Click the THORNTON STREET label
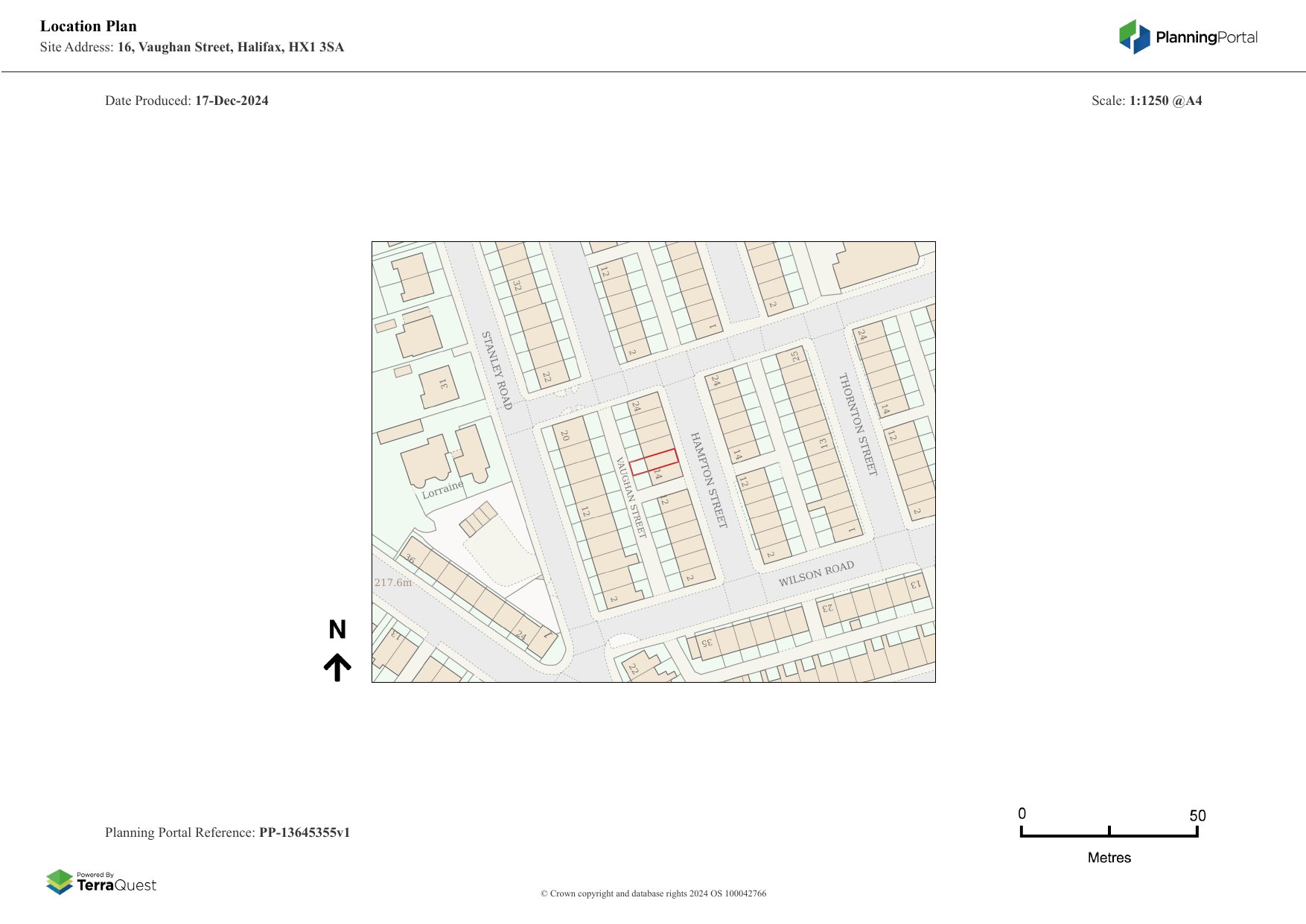This screenshot has width=1306, height=924. coord(858,424)
